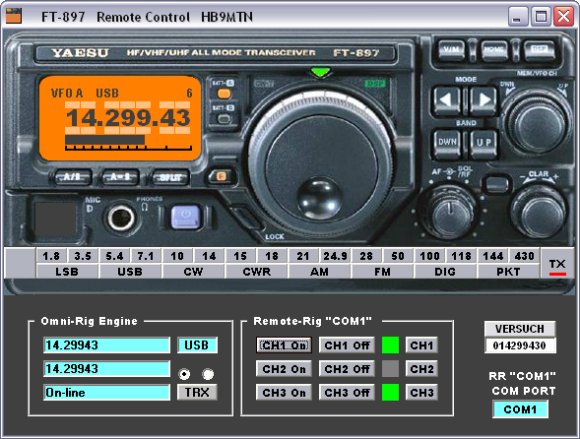Select the 5.4 MHz band

click(x=114, y=256)
